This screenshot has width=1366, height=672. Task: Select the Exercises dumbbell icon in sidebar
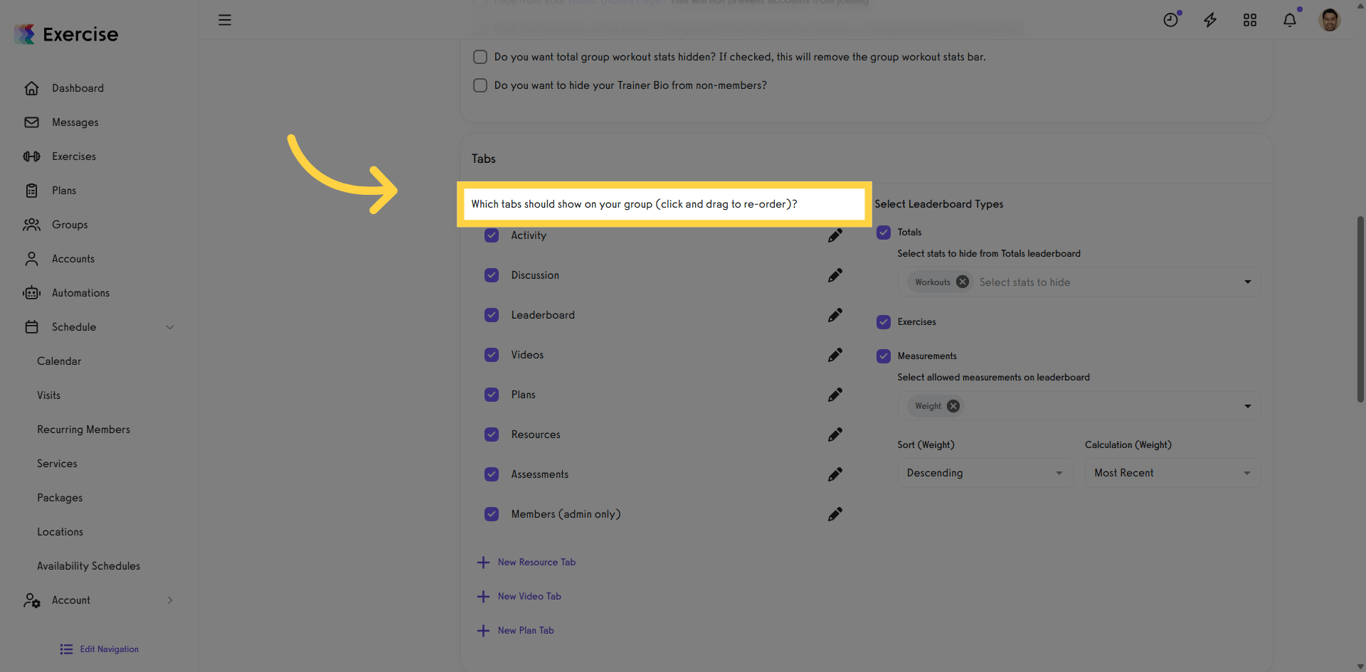point(31,156)
